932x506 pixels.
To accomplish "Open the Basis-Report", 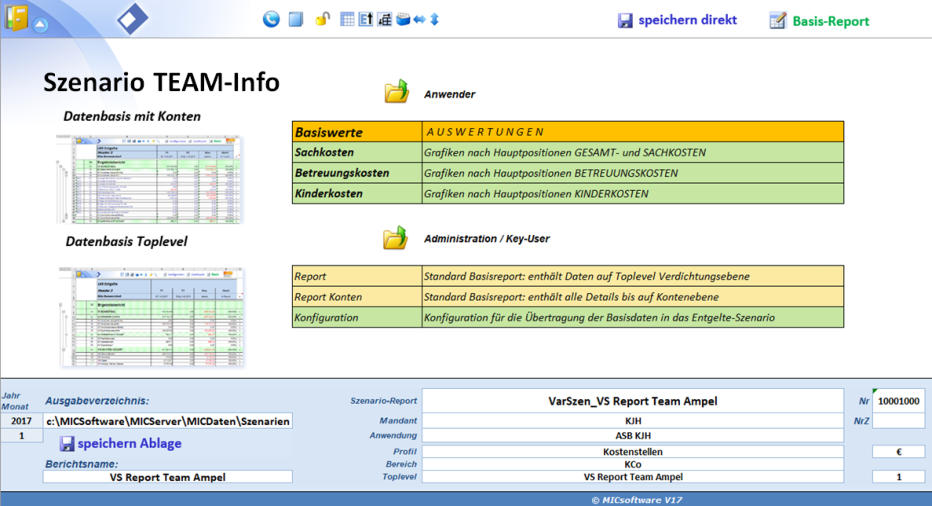I will pyautogui.click(x=819, y=20).
